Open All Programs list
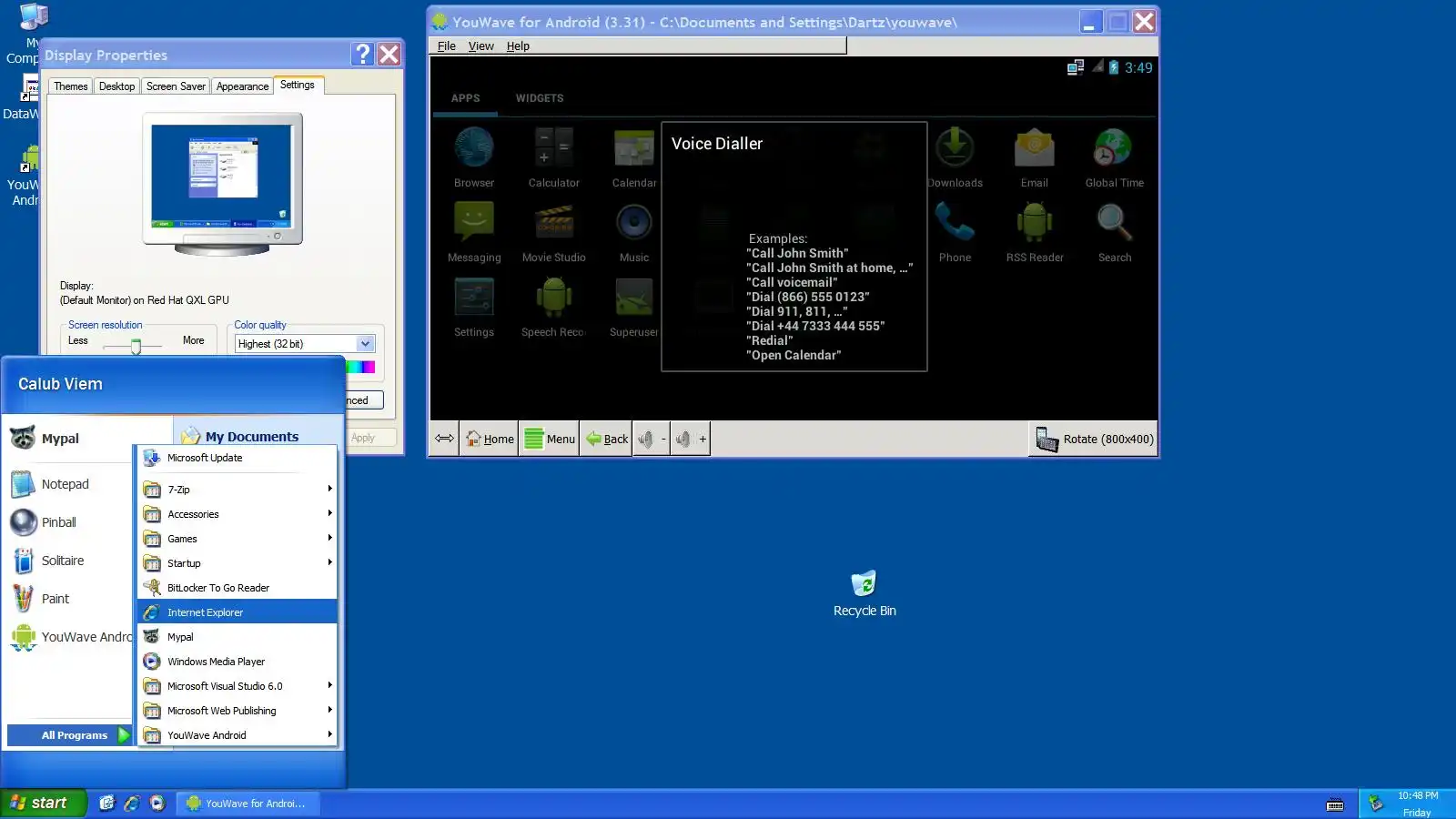This screenshot has width=1456, height=819. pyautogui.click(x=70, y=735)
